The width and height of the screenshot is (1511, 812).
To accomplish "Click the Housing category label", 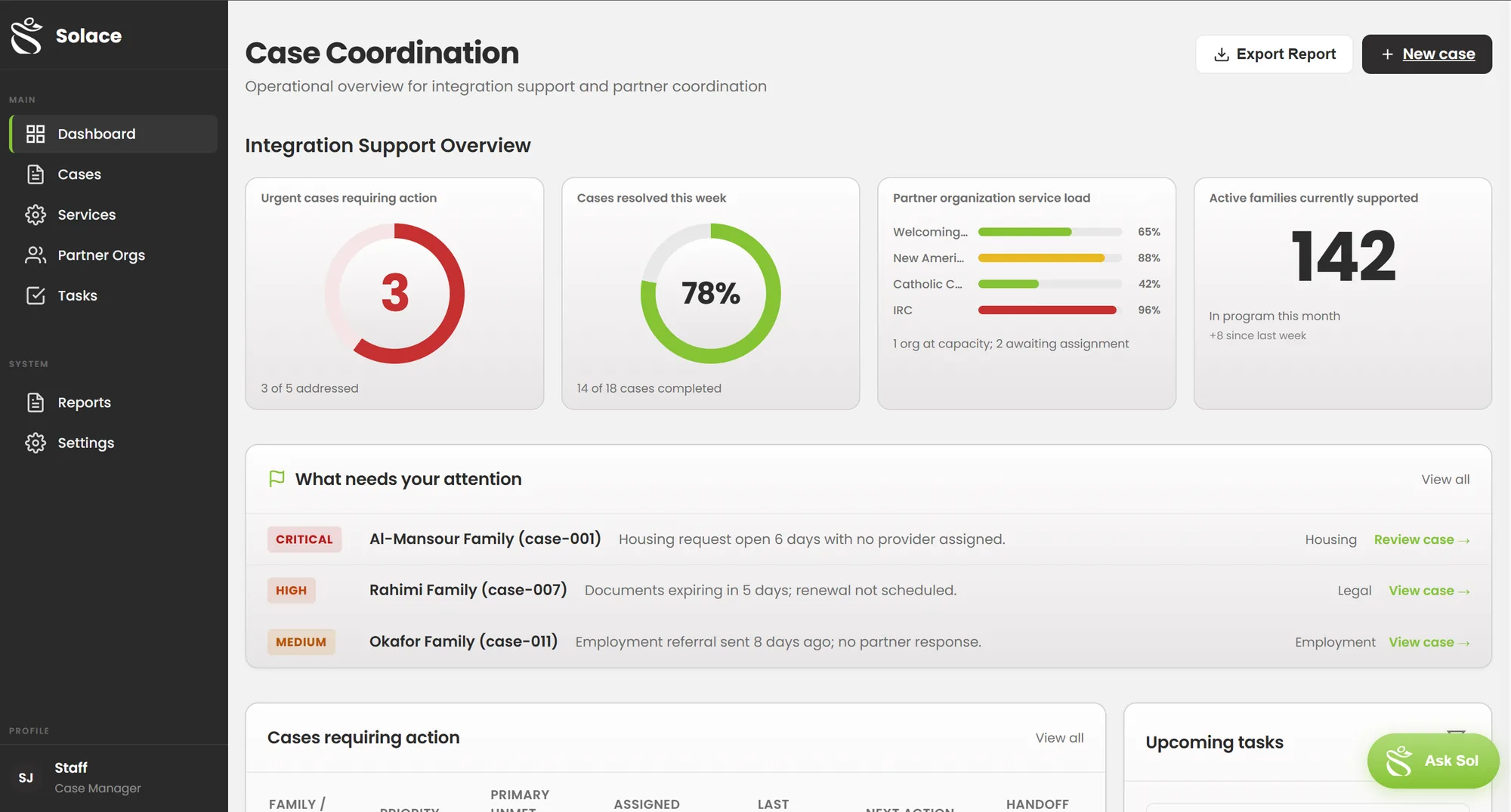I will tap(1330, 539).
